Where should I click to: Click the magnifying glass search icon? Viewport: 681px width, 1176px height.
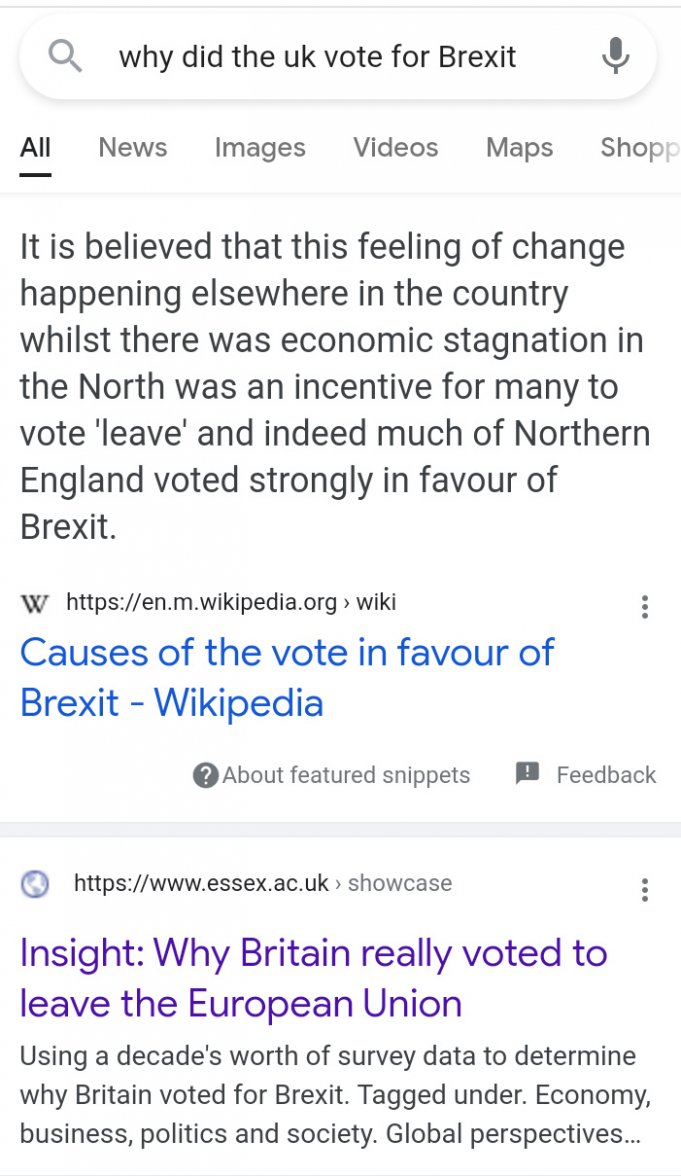click(x=65, y=56)
